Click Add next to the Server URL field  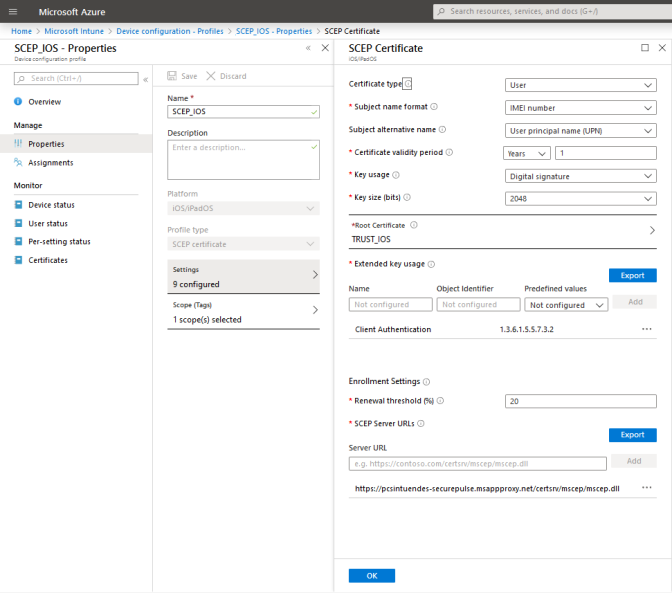[634, 461]
